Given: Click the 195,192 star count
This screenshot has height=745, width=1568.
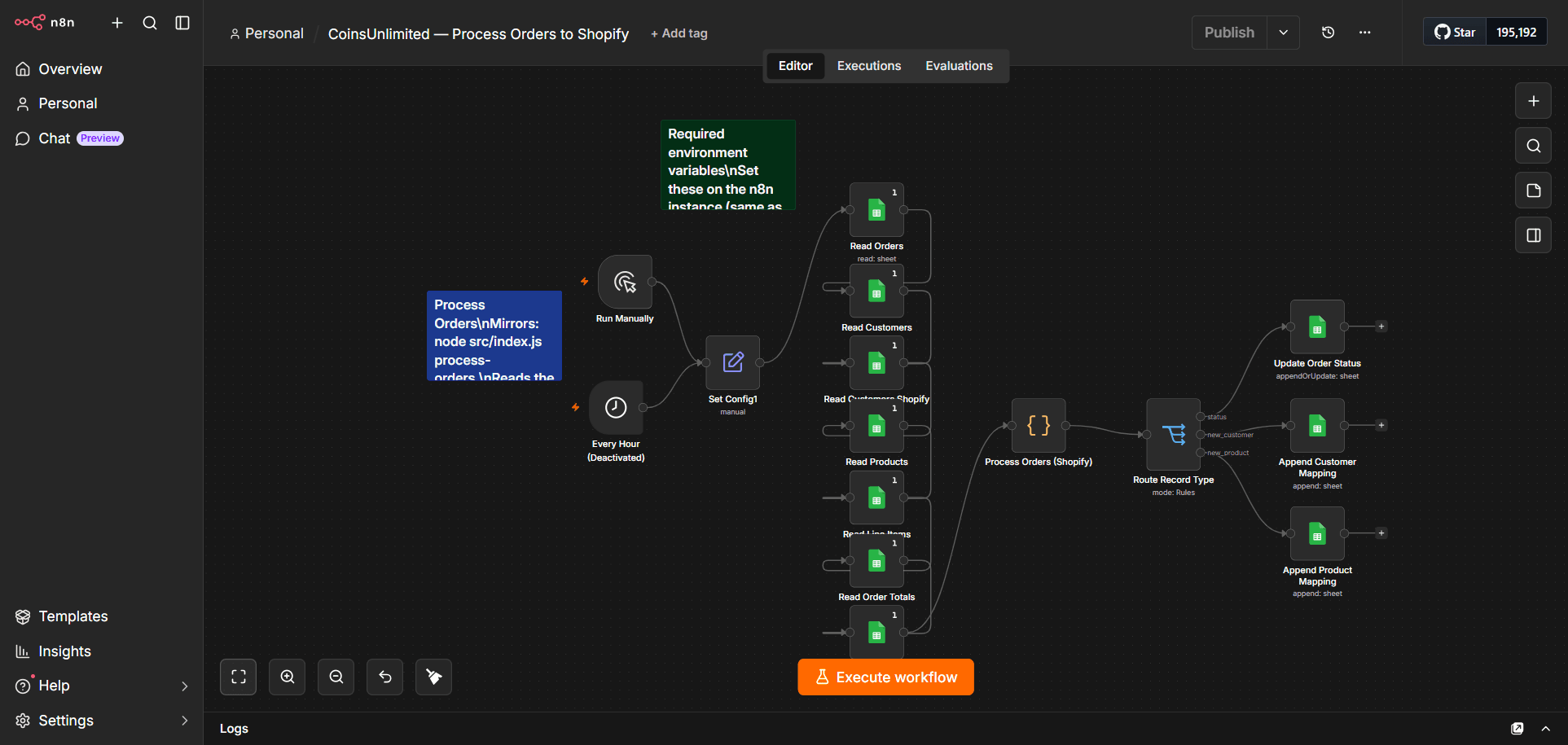Looking at the screenshot, I should (1516, 33).
